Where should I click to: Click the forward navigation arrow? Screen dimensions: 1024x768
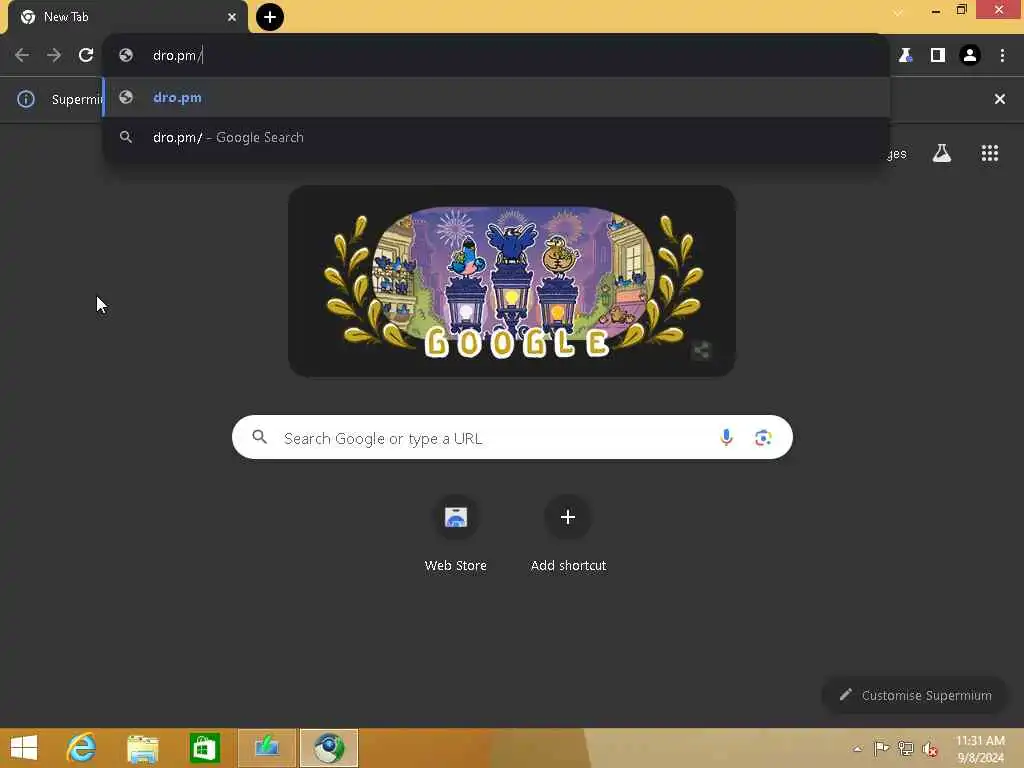coord(54,56)
